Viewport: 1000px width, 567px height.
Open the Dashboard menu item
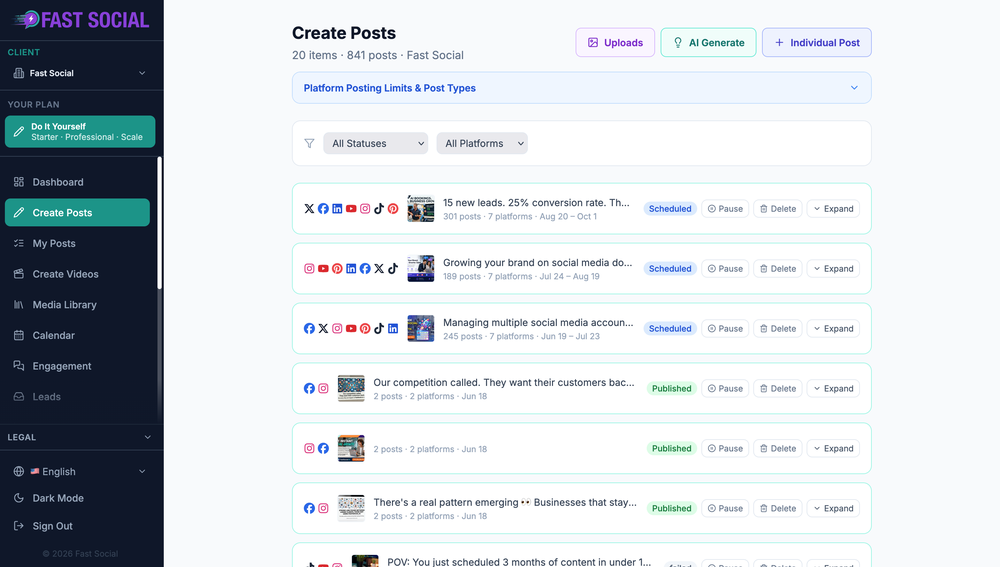pos(77,182)
